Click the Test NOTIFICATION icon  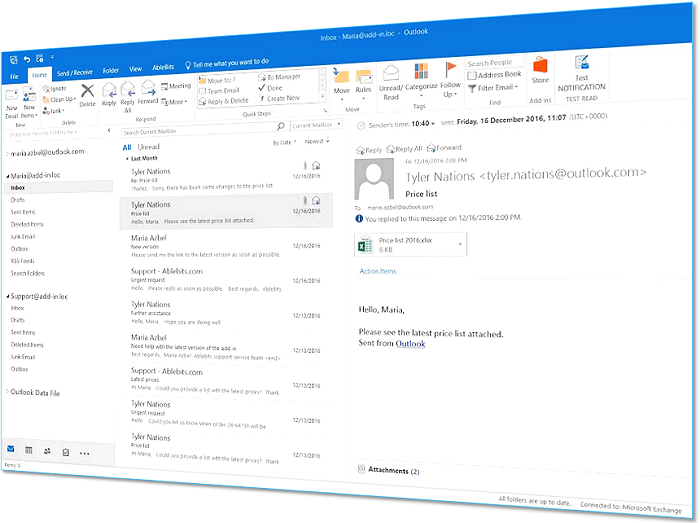[x=582, y=62]
